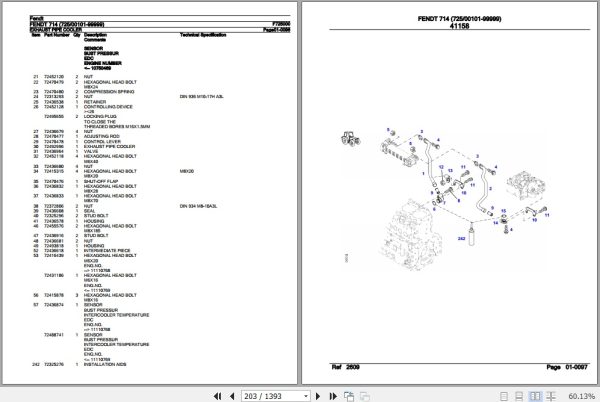Click the INTERMEDIATE PIECE description
The width and height of the screenshot is (600, 402).
(x=107, y=251)
